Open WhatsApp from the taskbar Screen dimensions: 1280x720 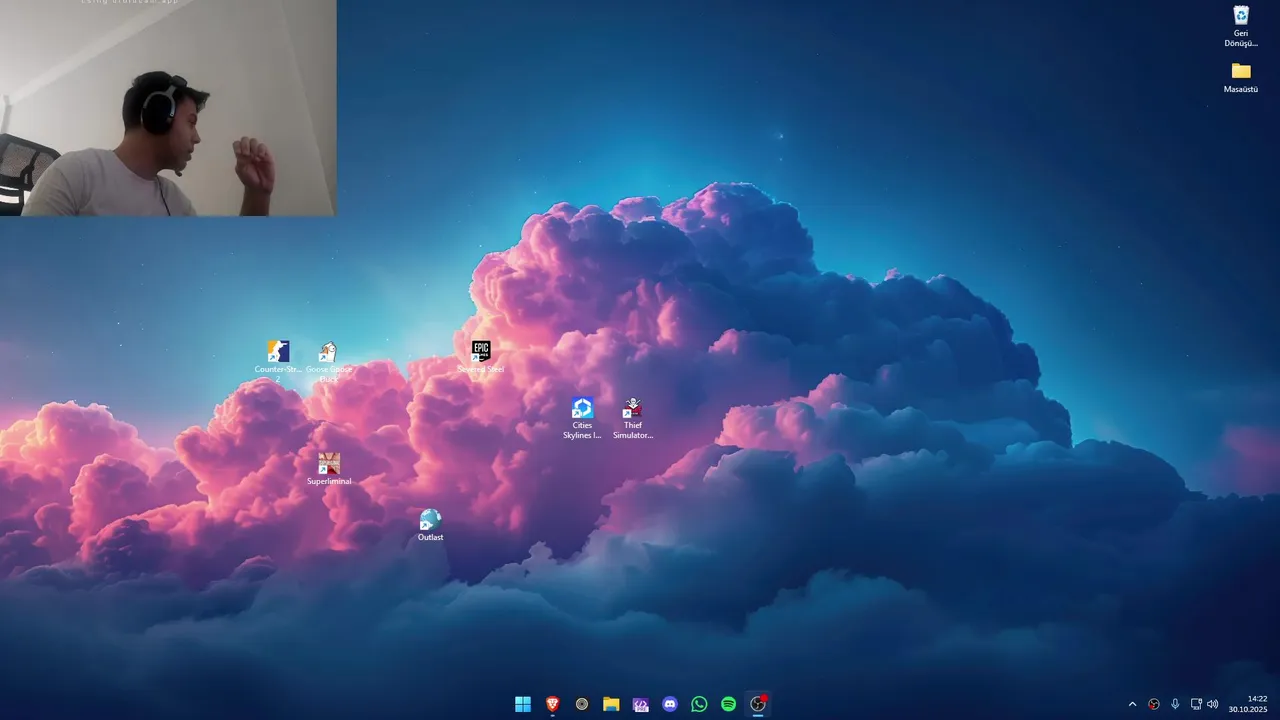[x=699, y=704]
